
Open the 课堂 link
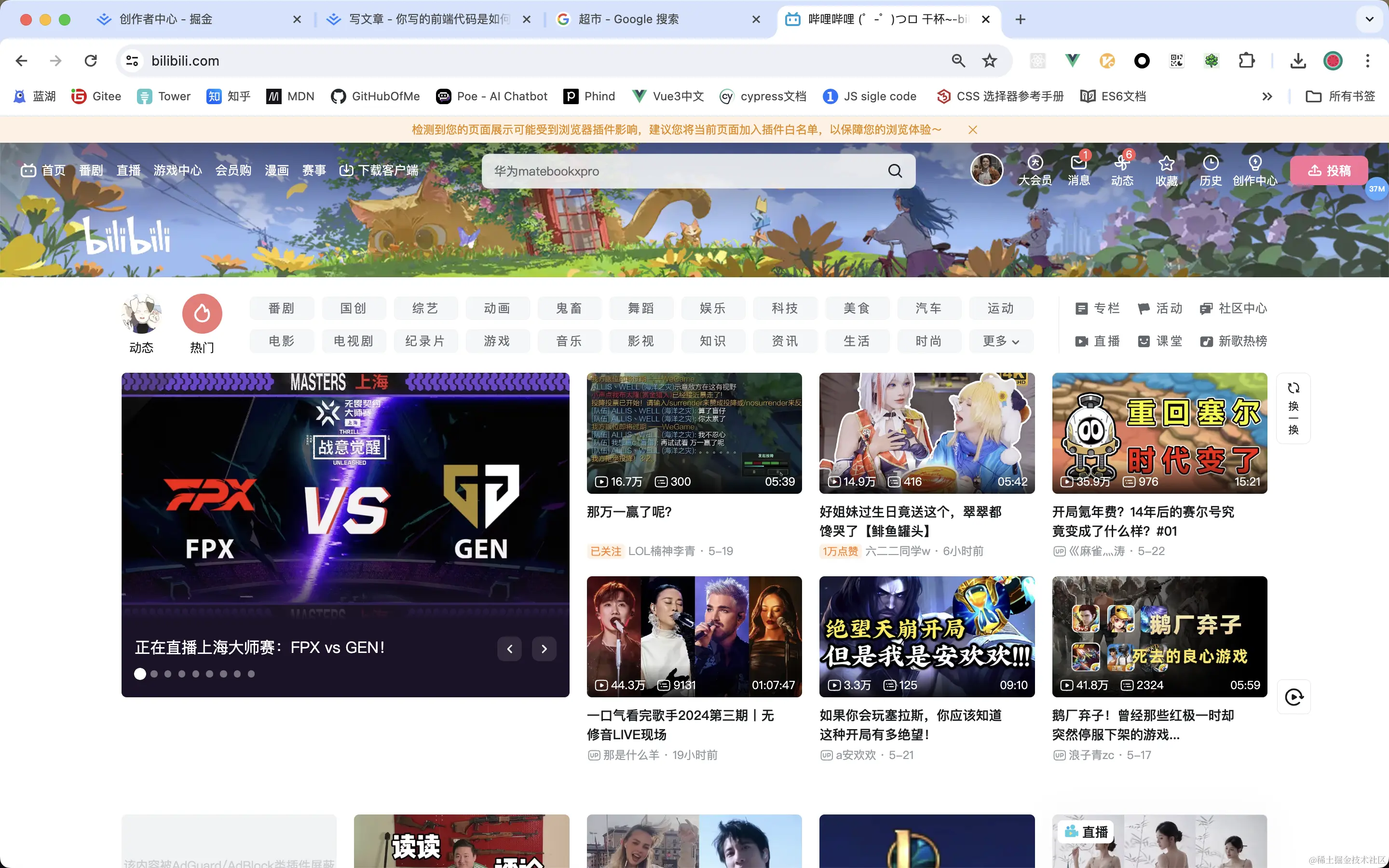tap(1160, 341)
